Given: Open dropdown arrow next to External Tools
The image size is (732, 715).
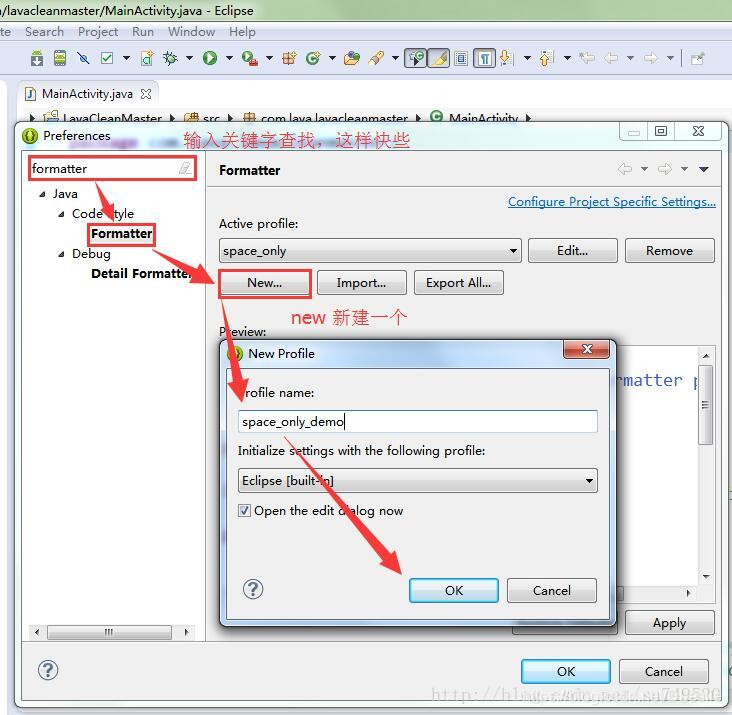Looking at the screenshot, I should click(269, 58).
